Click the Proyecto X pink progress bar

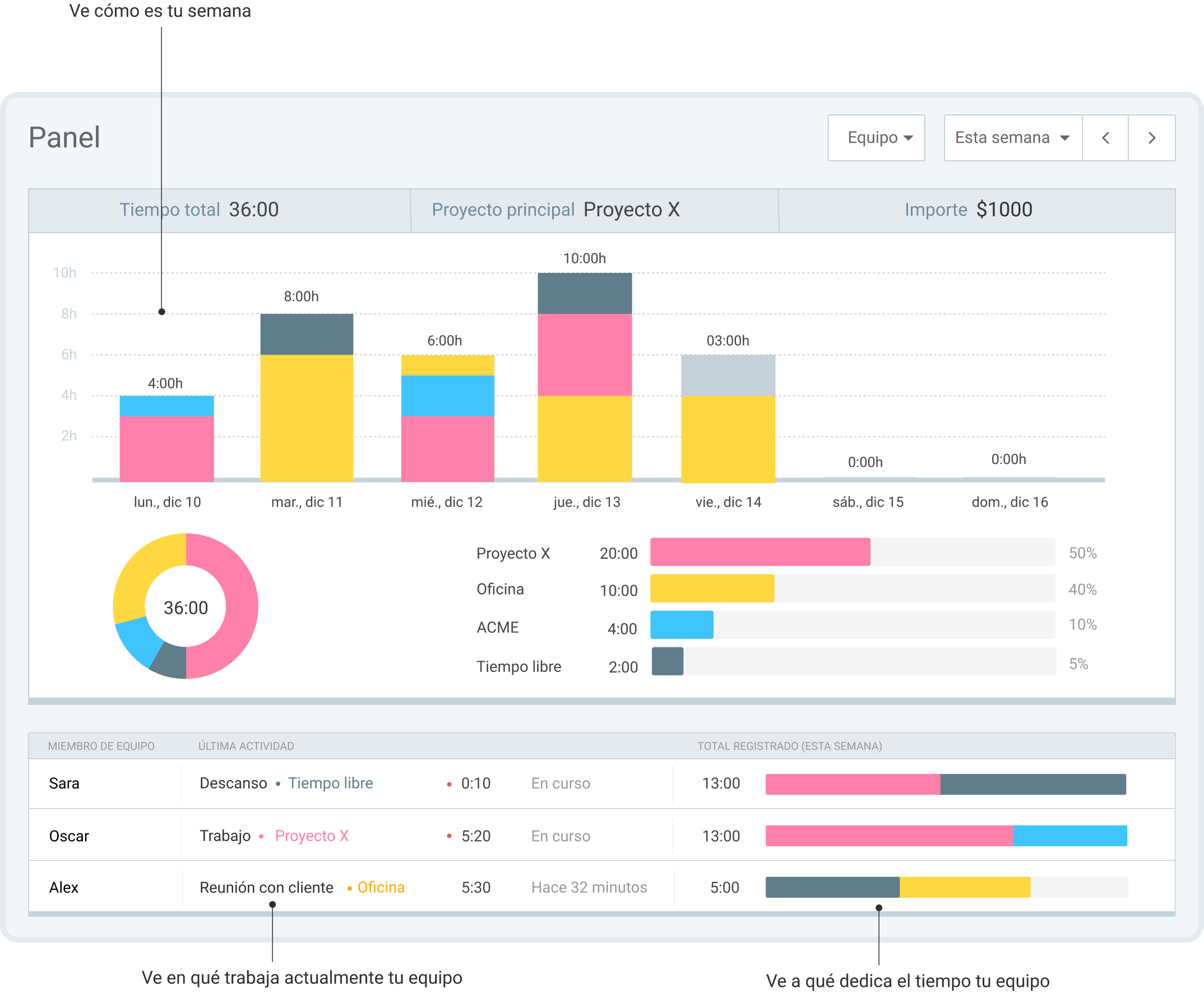coord(760,552)
